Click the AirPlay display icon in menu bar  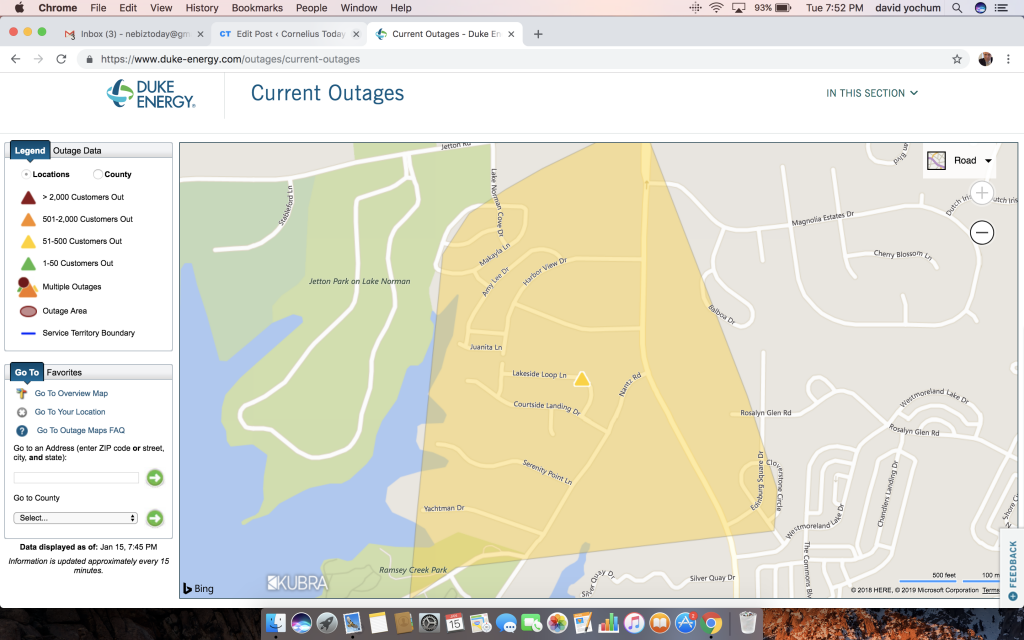[739, 8]
